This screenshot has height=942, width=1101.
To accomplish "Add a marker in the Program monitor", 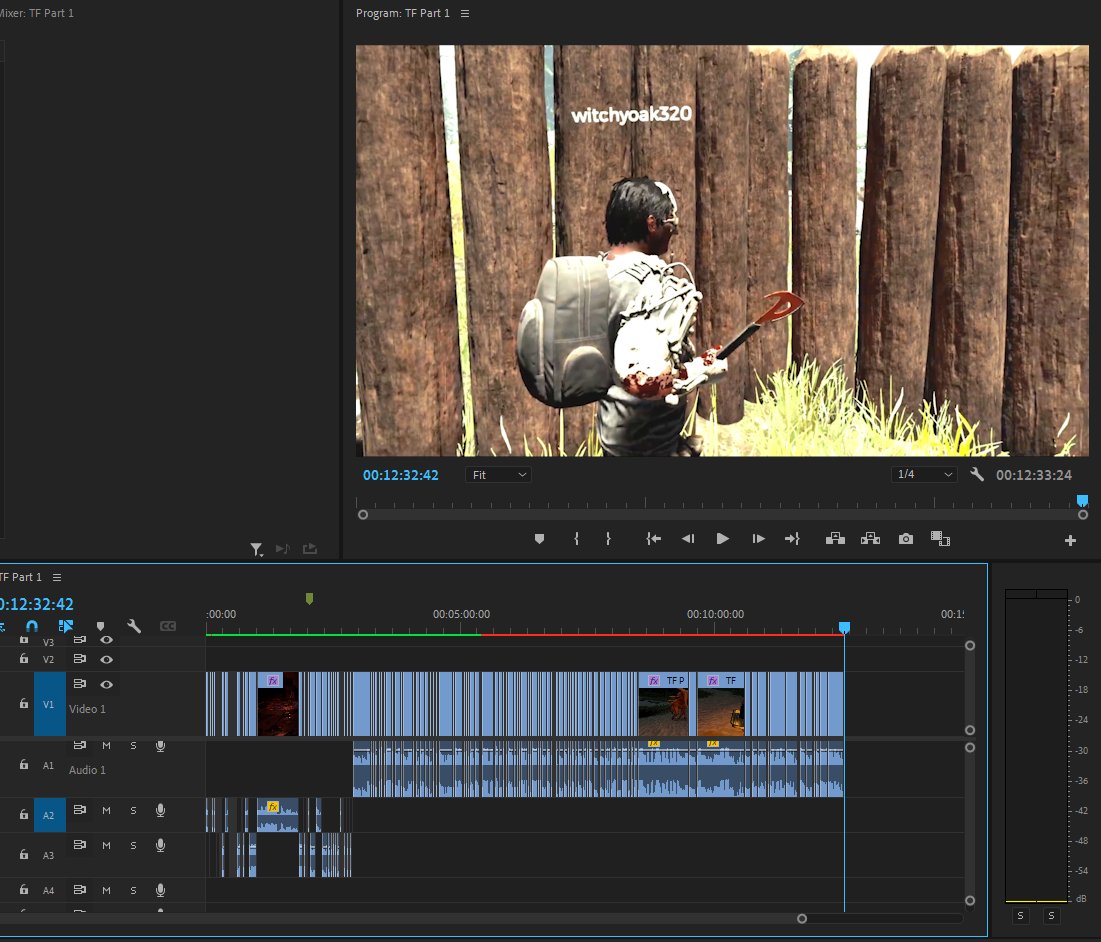I will tap(539, 539).
